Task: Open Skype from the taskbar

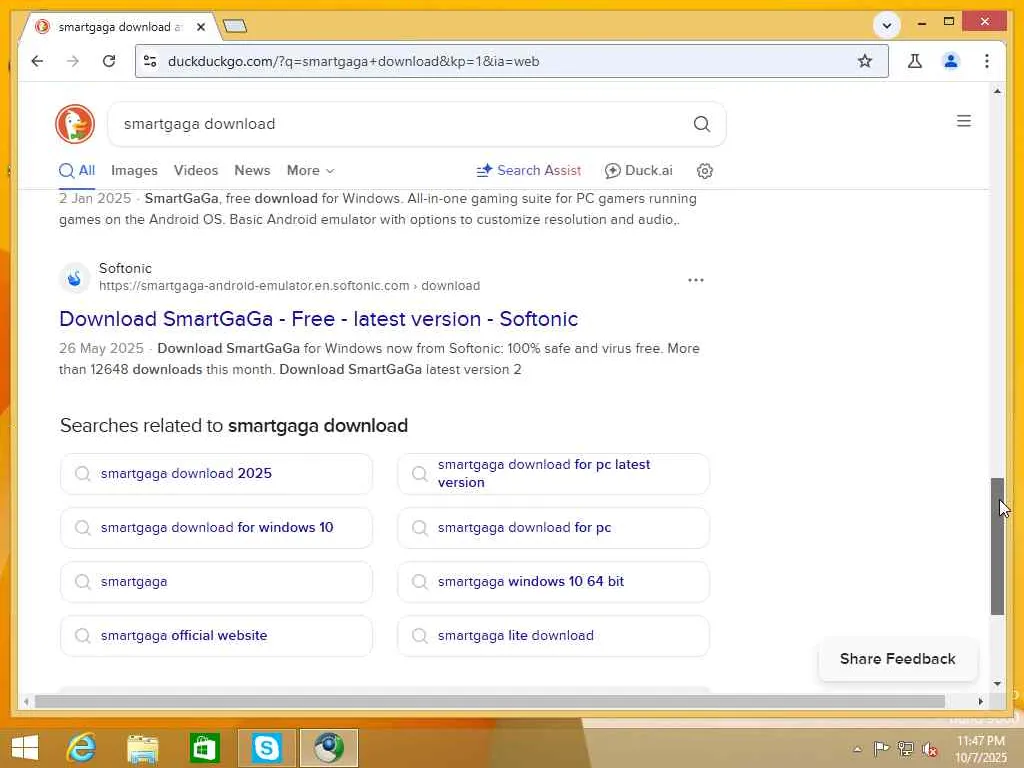Action: [266, 747]
